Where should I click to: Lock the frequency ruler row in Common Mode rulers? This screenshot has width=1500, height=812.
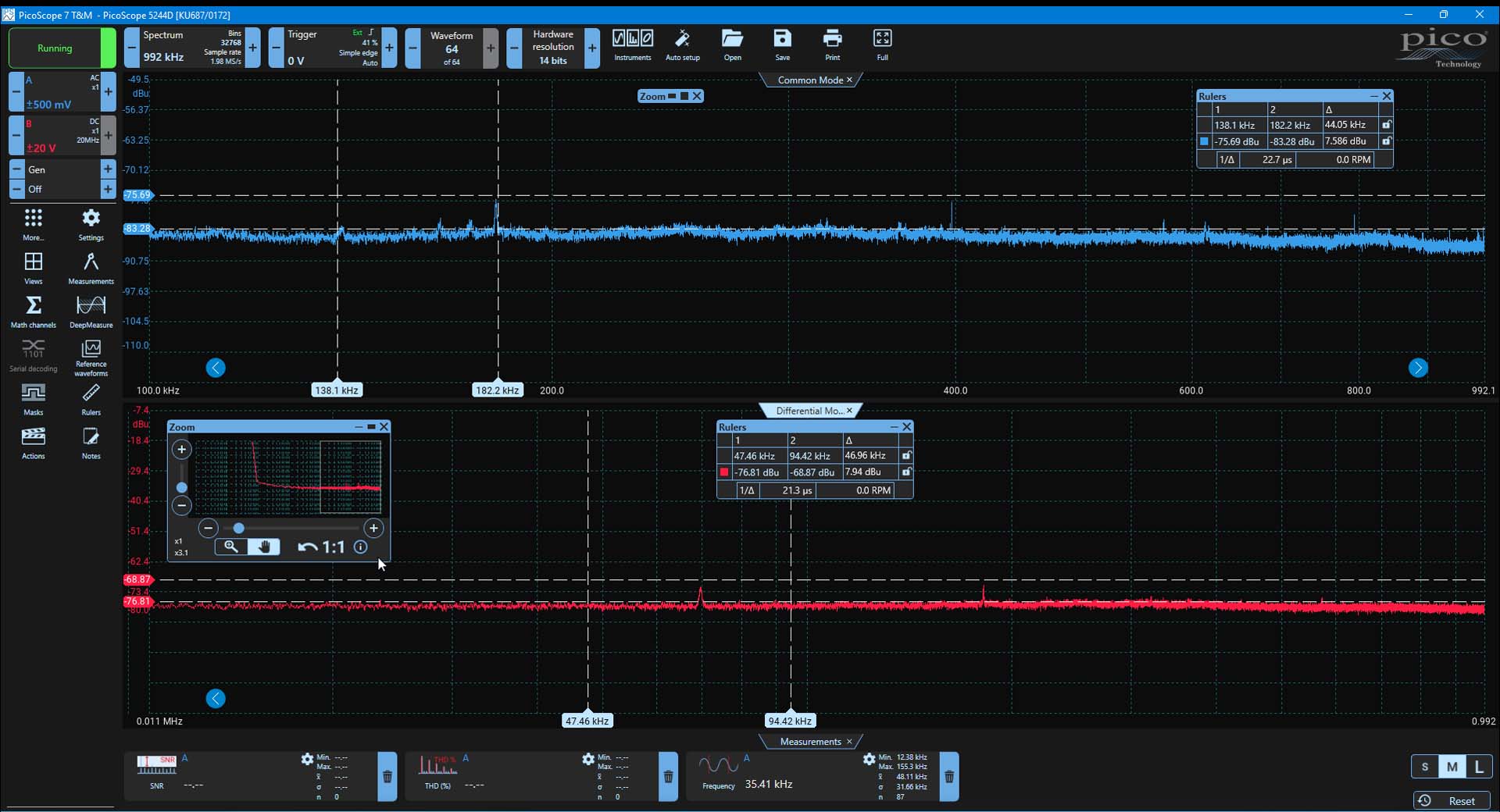(1386, 125)
